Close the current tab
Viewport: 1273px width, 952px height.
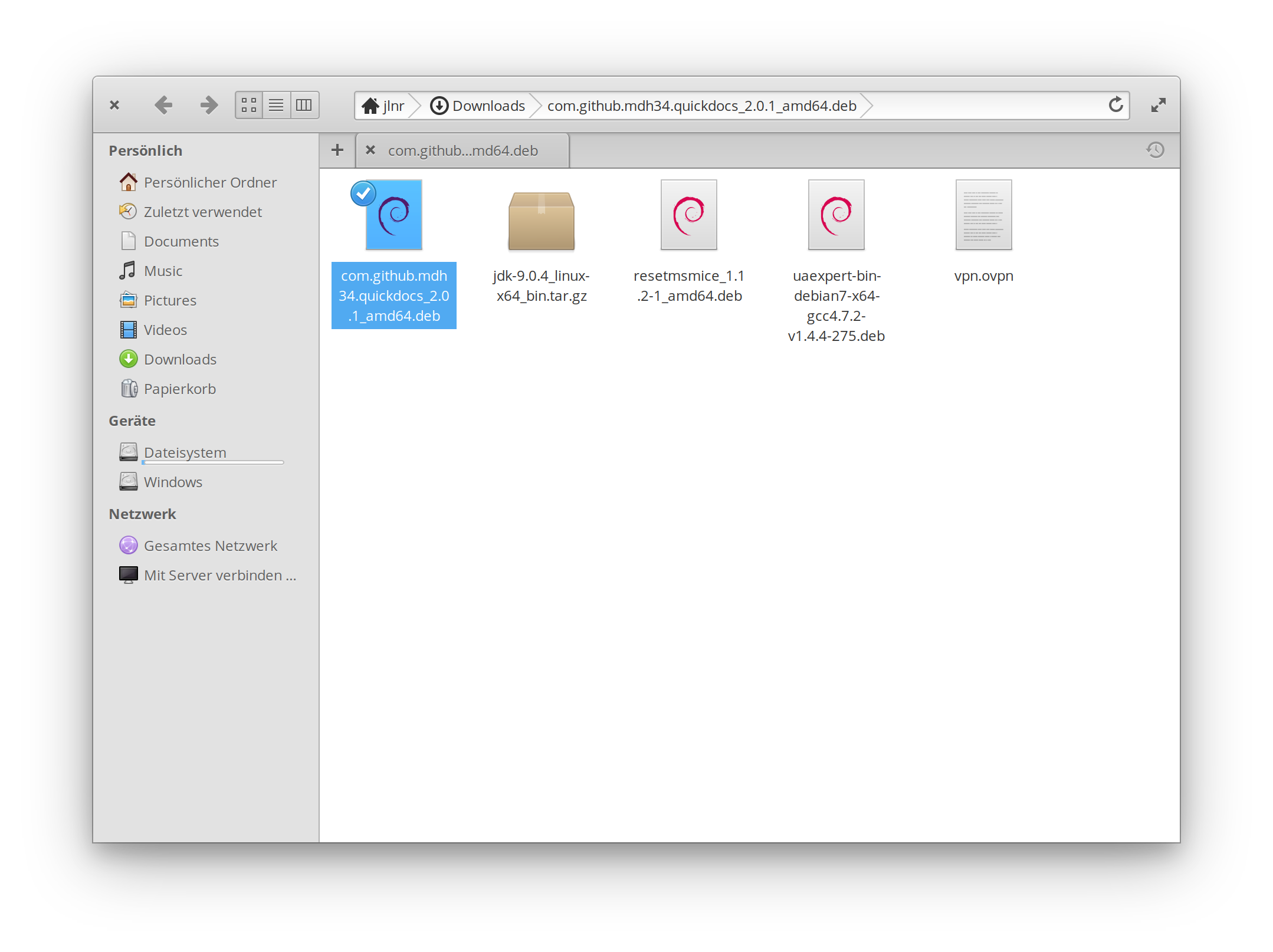tap(370, 150)
